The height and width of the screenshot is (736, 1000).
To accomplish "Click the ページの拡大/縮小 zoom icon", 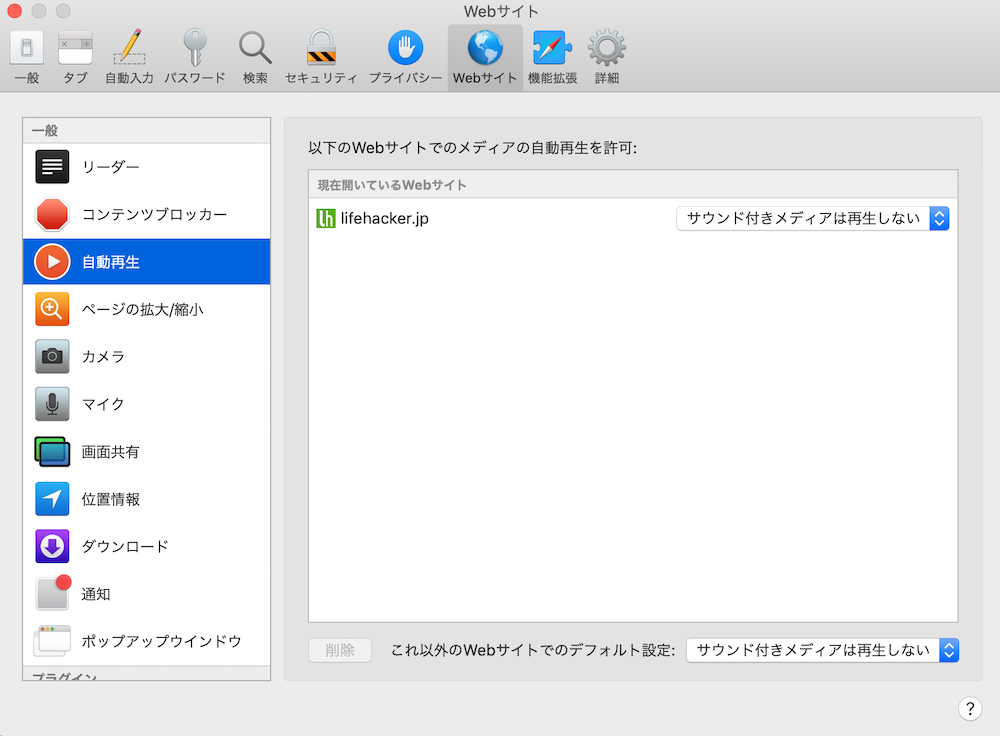I will click(x=52, y=309).
